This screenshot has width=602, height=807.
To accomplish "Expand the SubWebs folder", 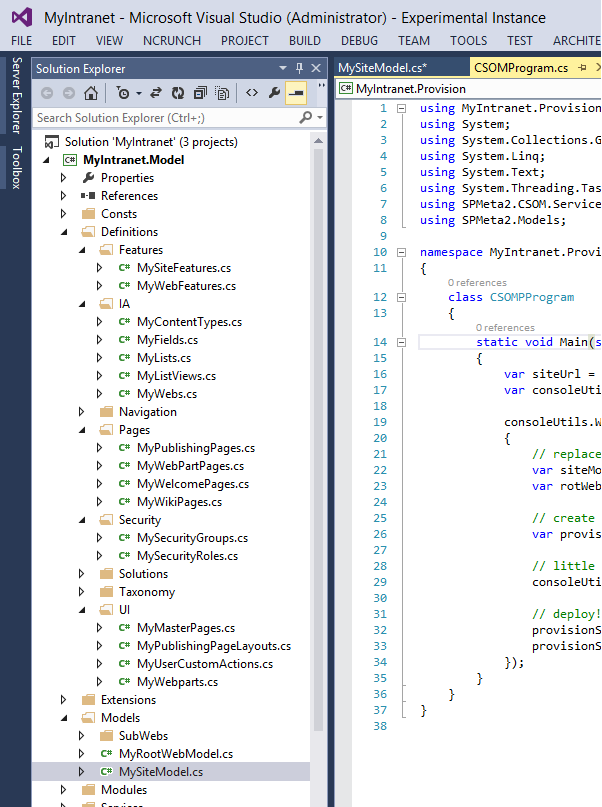I will [x=81, y=736].
